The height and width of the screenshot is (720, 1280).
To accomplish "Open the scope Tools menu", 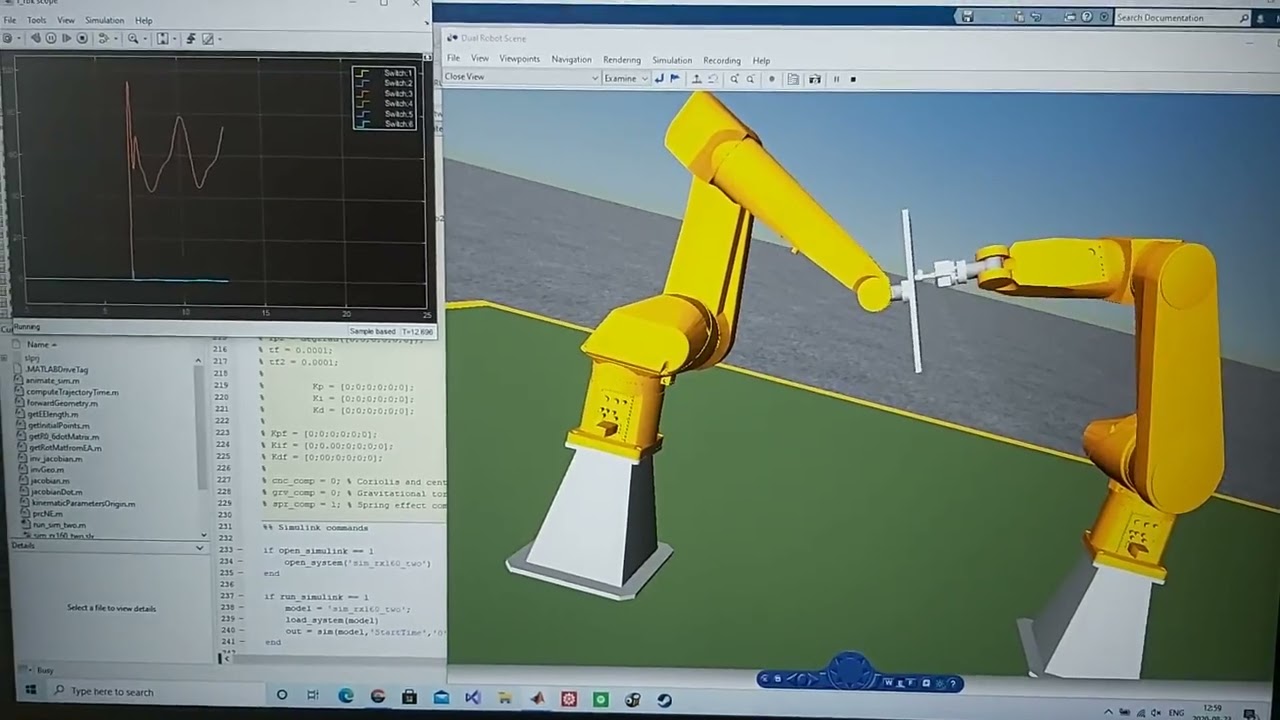I will coord(36,20).
